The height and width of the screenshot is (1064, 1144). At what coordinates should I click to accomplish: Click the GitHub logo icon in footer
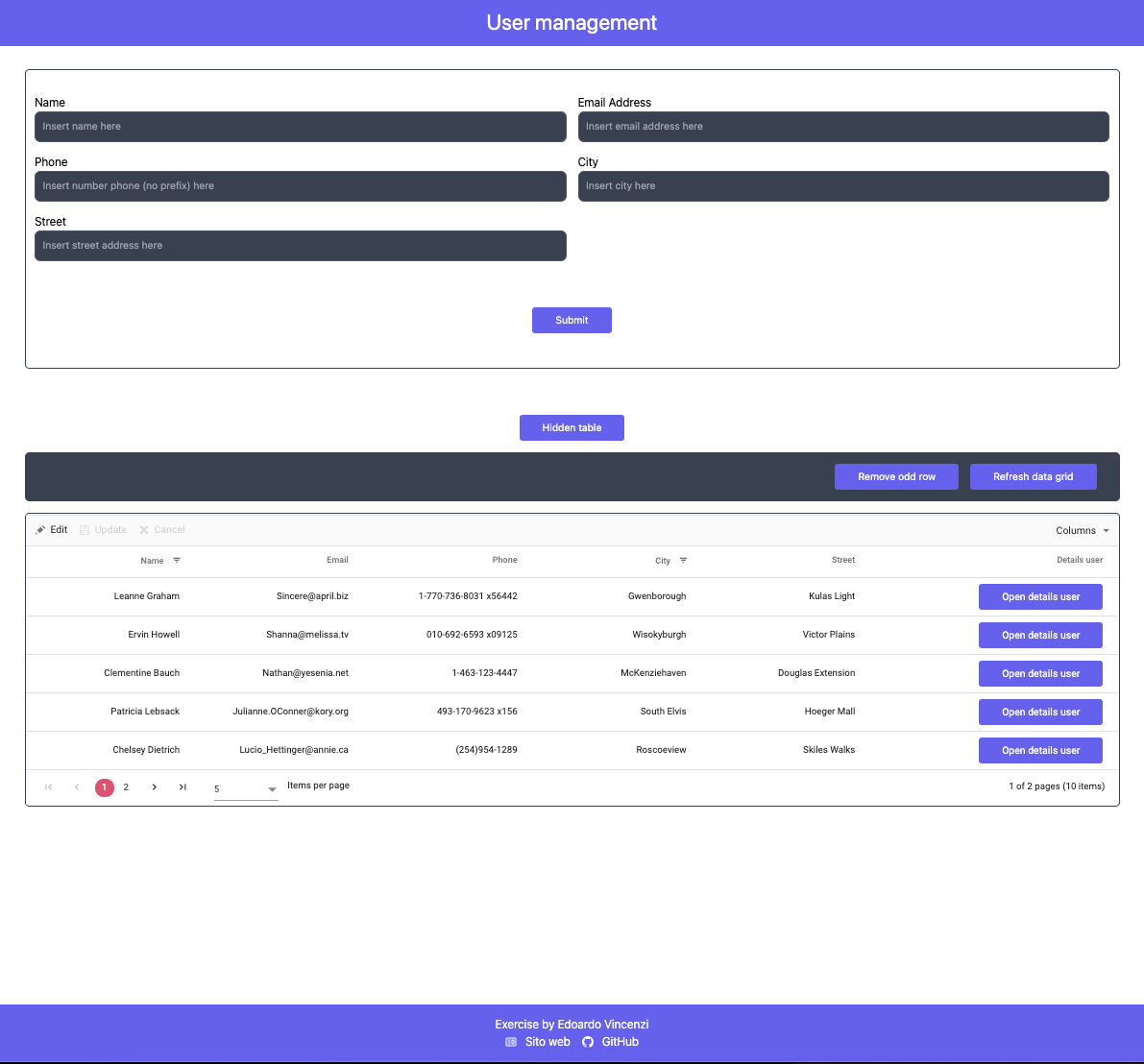click(x=588, y=1042)
